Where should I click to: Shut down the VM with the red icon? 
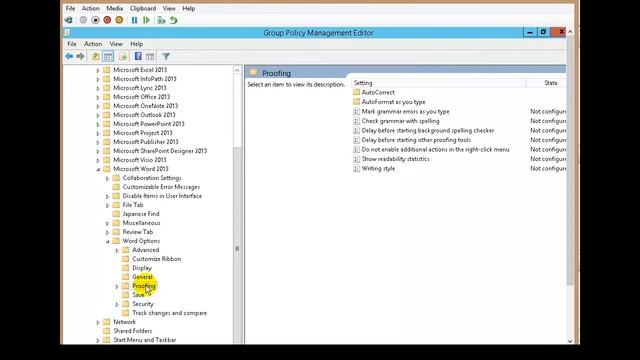107,20
